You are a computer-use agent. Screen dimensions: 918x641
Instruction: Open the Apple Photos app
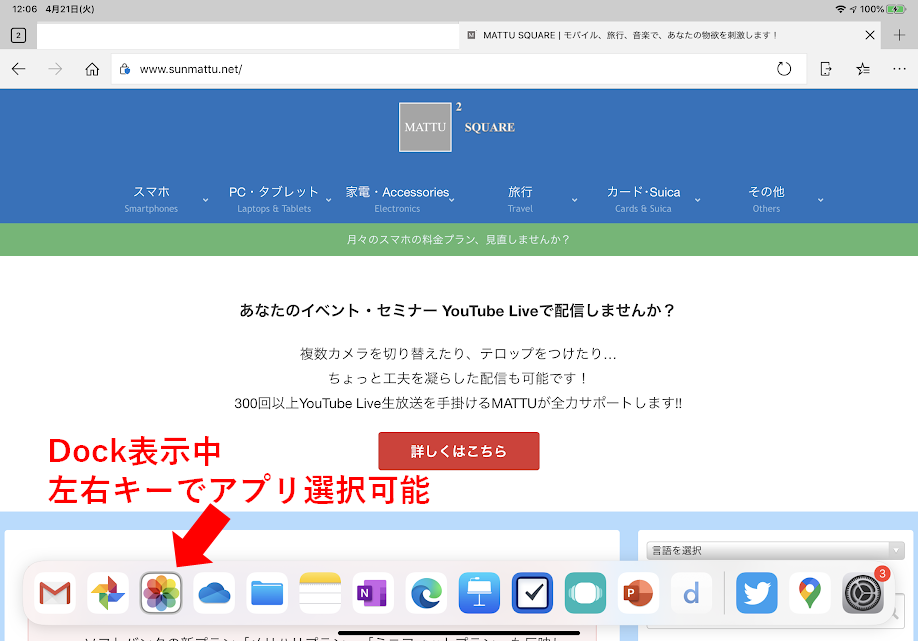click(x=161, y=593)
